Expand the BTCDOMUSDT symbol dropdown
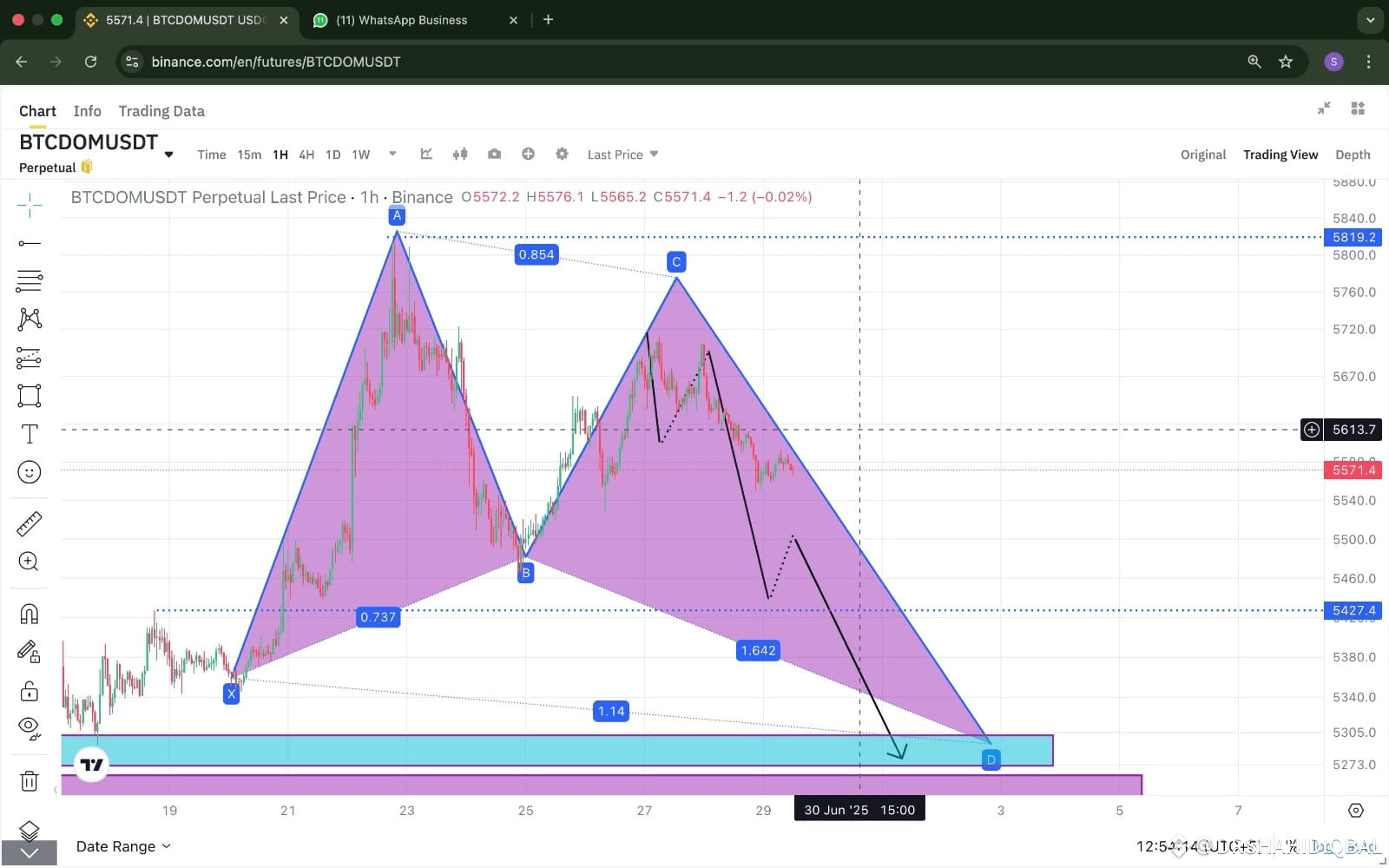 click(168, 155)
